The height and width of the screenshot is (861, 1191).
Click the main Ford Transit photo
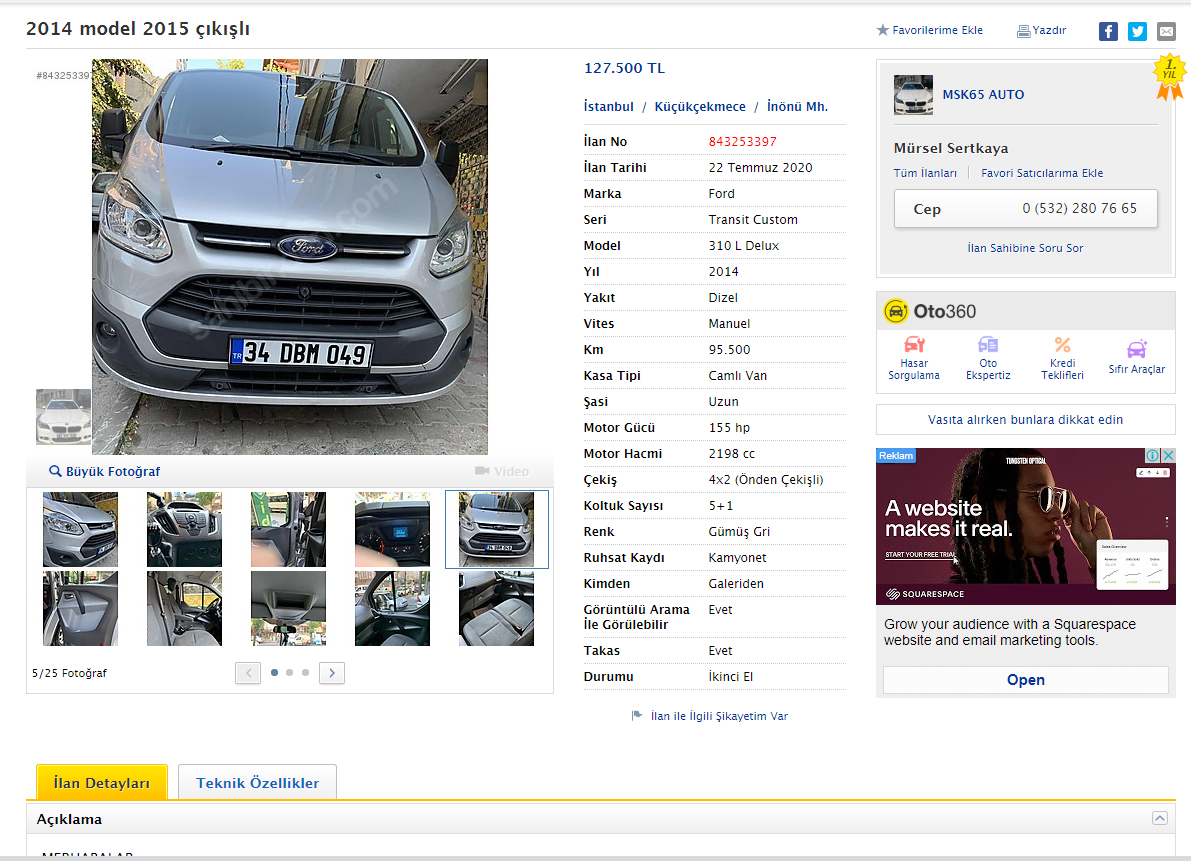(x=290, y=257)
